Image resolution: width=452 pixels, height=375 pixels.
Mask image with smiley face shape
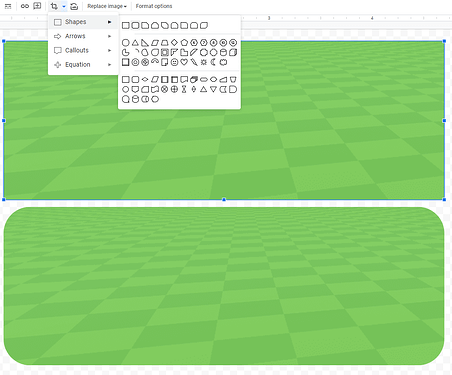(174, 62)
